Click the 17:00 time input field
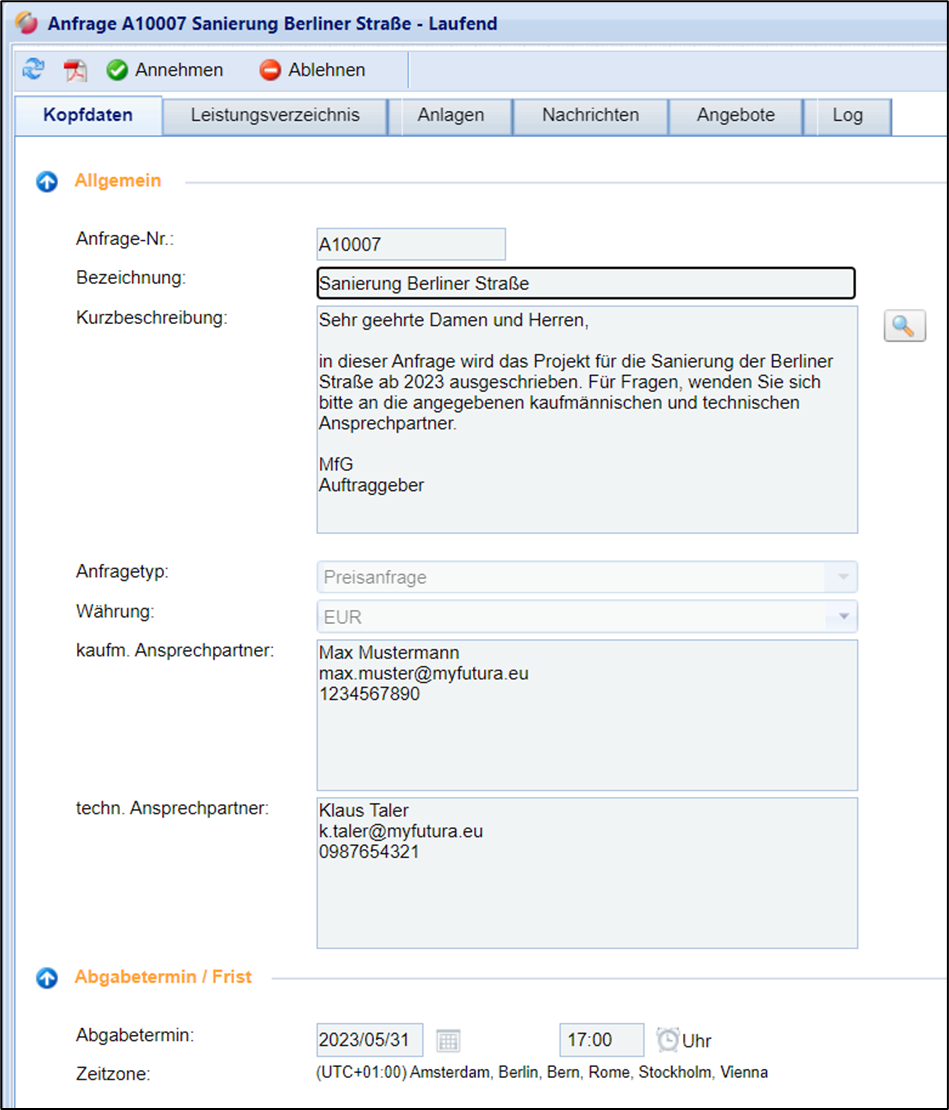This screenshot has width=949, height=1110. (601, 1040)
